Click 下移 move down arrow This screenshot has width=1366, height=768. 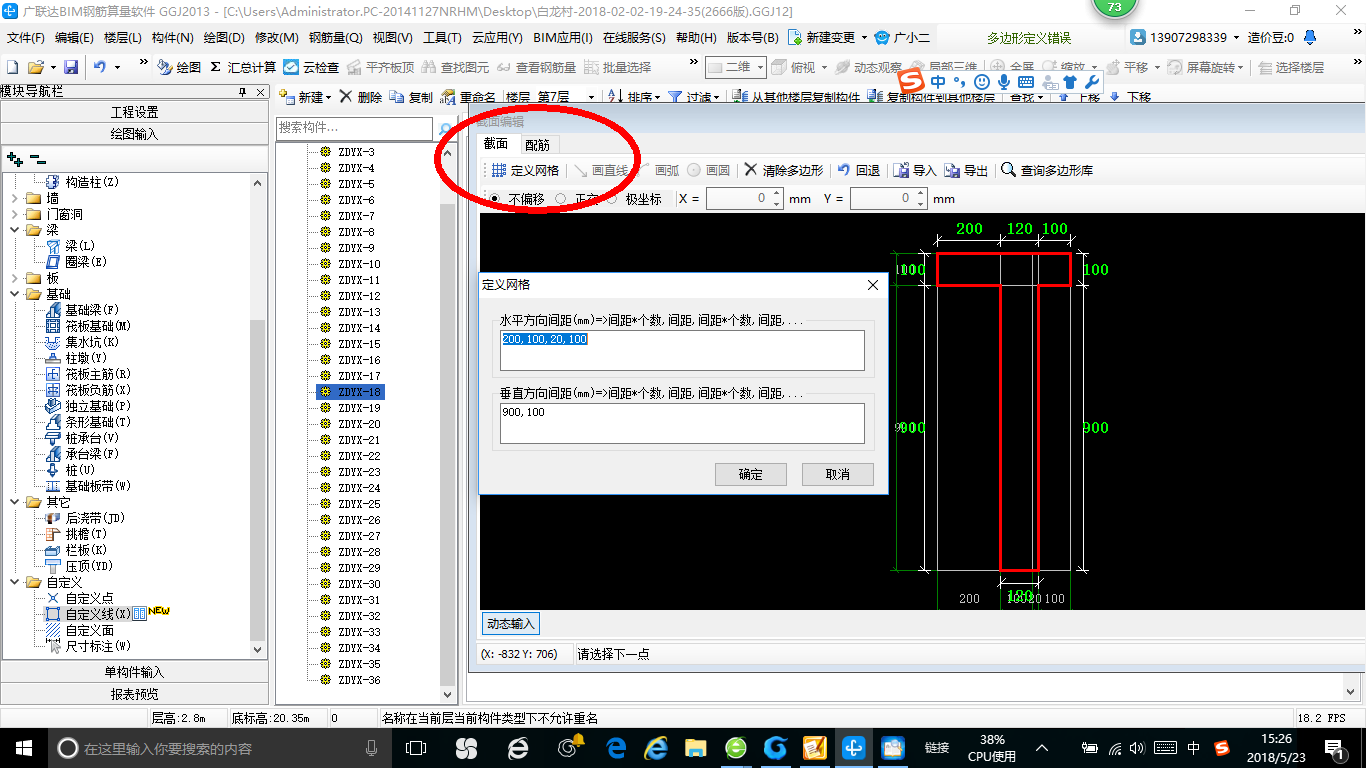pyautogui.click(x=1130, y=98)
